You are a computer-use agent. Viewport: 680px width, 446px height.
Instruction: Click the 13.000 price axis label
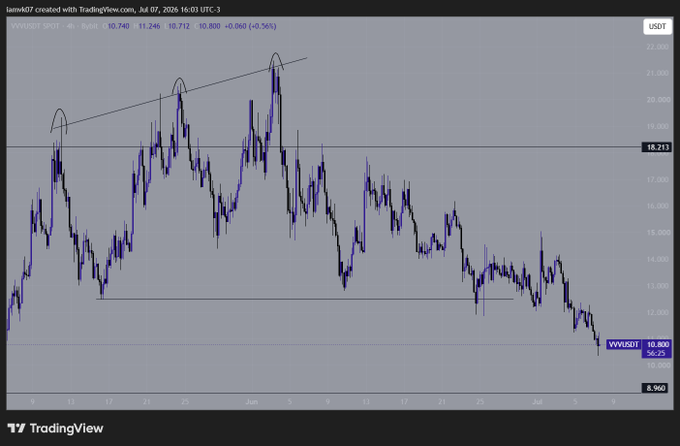tap(657, 286)
